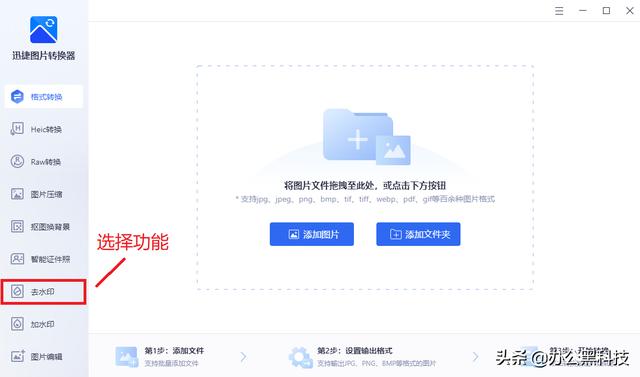The height and width of the screenshot is (377, 640).
Task: Click the 迅捷图片转换器 app logo
Action: (44, 29)
